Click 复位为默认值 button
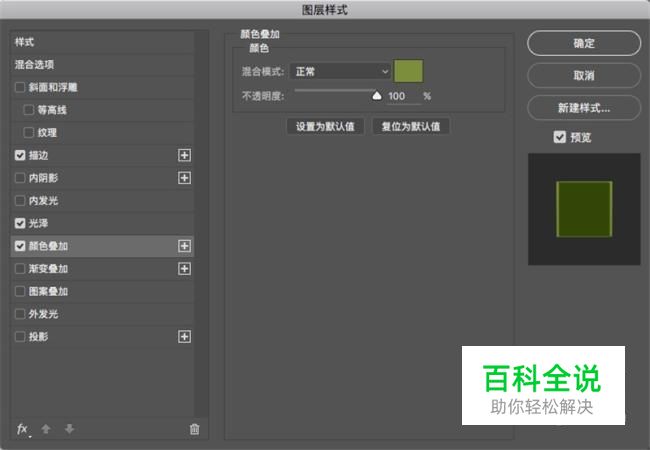 pyautogui.click(x=411, y=126)
